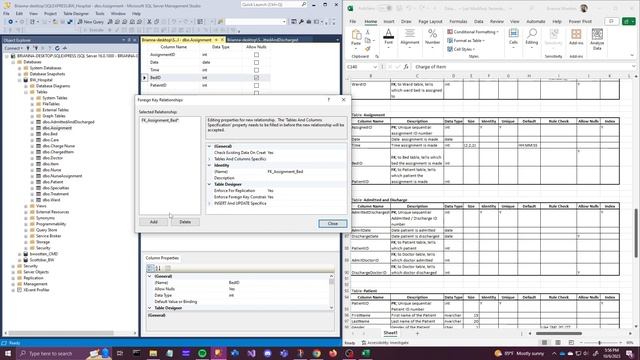Viewport: 640px width, 360px height.
Task: Open Visual Studio from the taskbar
Action: [x=251, y=353]
